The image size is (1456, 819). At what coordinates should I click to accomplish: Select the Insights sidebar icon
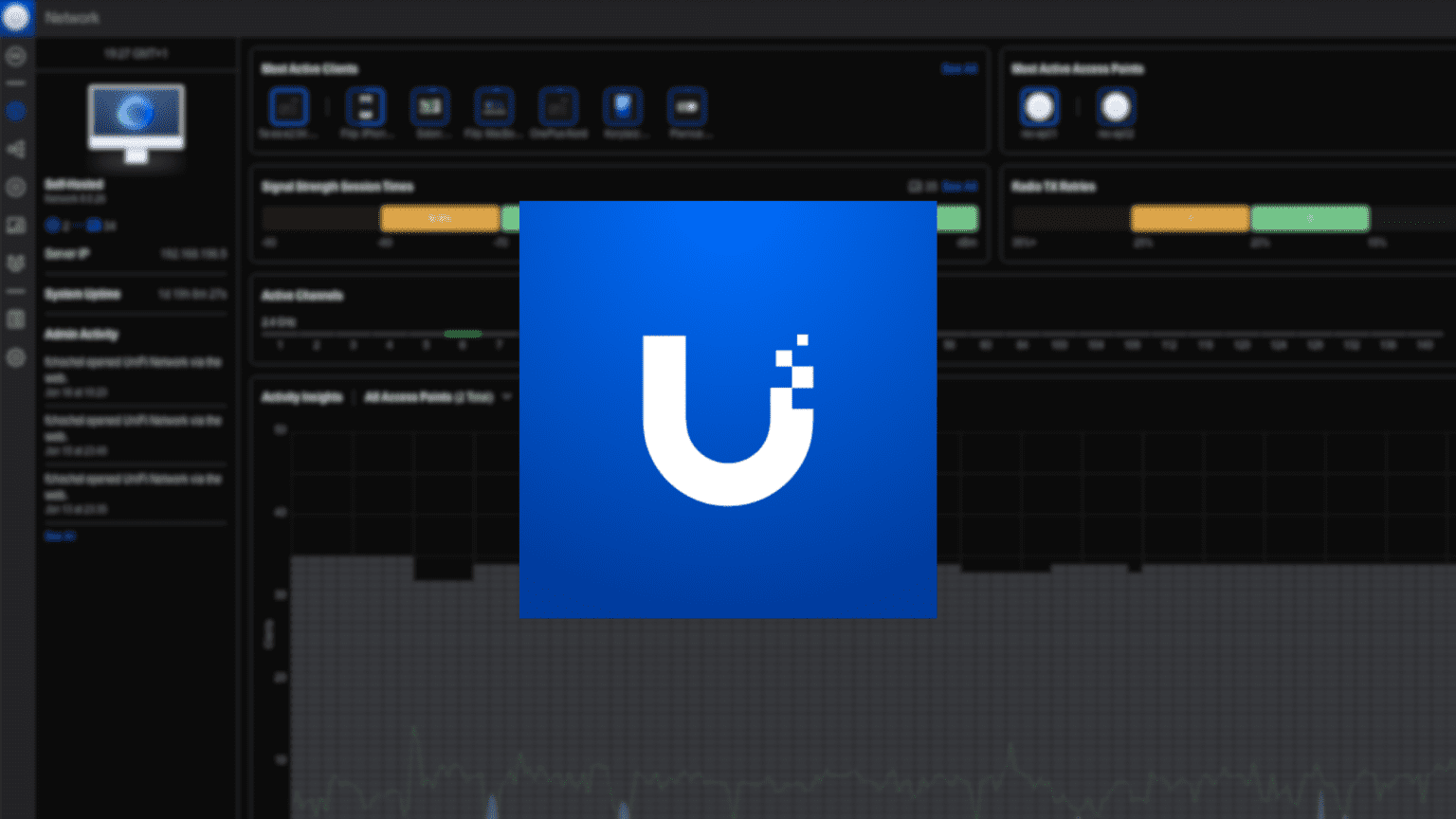tap(15, 264)
